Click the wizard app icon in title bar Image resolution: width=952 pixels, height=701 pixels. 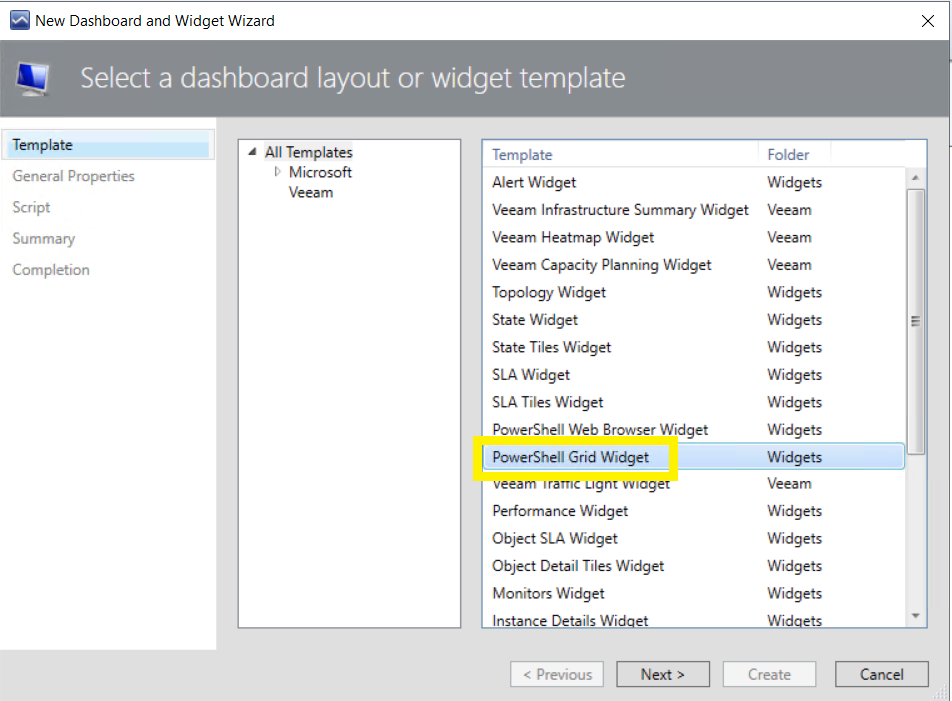[19, 21]
